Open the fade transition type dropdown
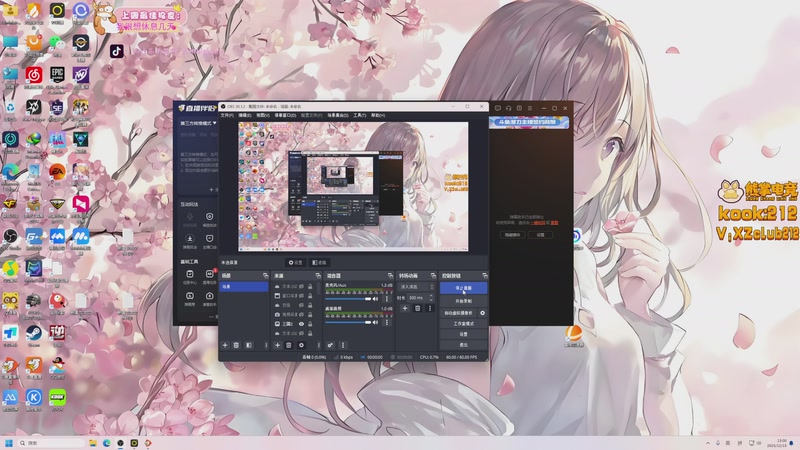Viewport: 800px width, 450px height. click(416, 287)
